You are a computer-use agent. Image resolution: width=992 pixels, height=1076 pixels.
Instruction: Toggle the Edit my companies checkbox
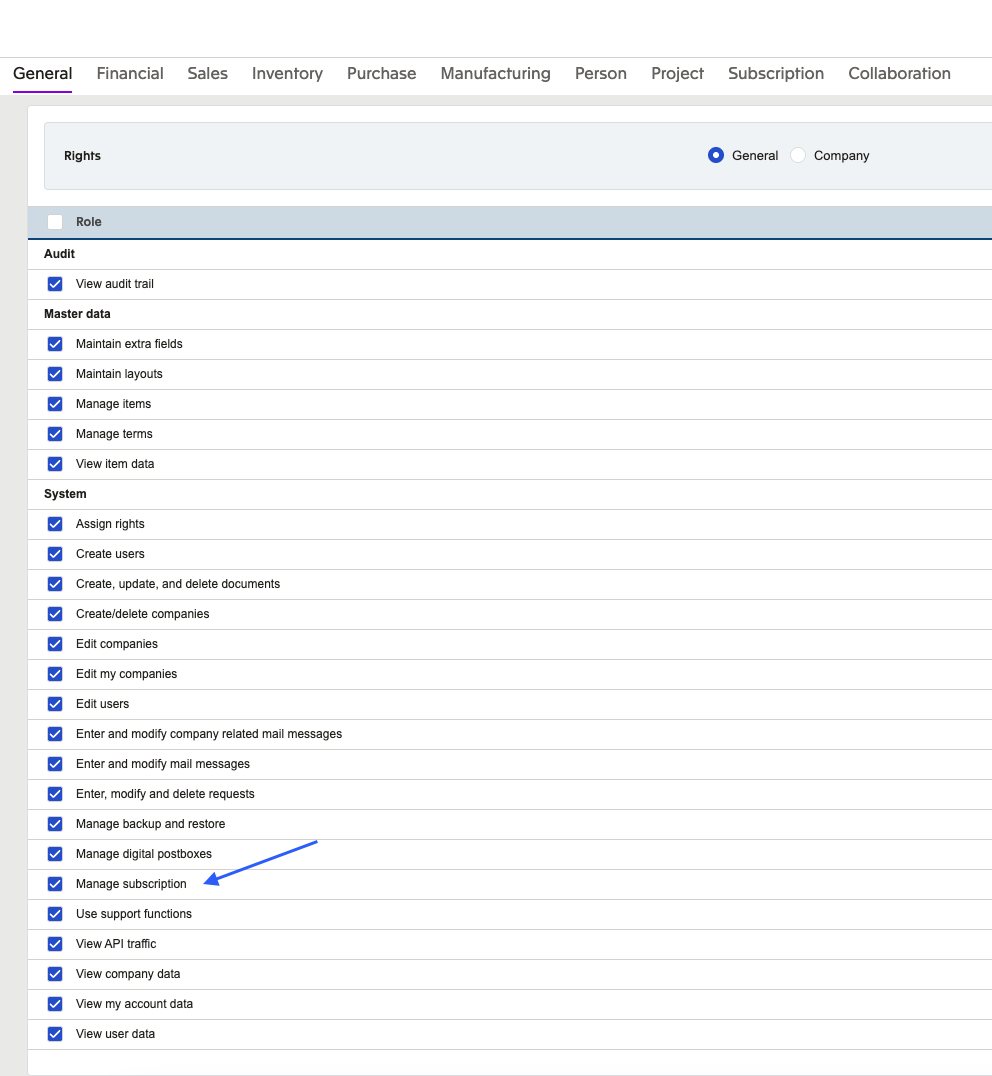point(55,674)
